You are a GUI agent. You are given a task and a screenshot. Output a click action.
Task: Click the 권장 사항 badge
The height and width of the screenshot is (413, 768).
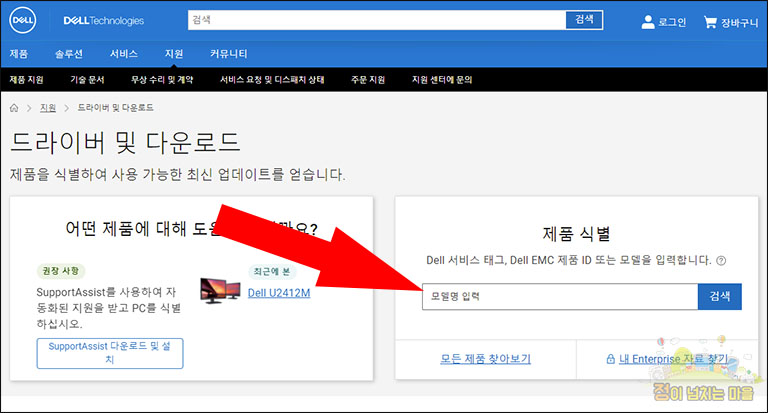pos(61,271)
